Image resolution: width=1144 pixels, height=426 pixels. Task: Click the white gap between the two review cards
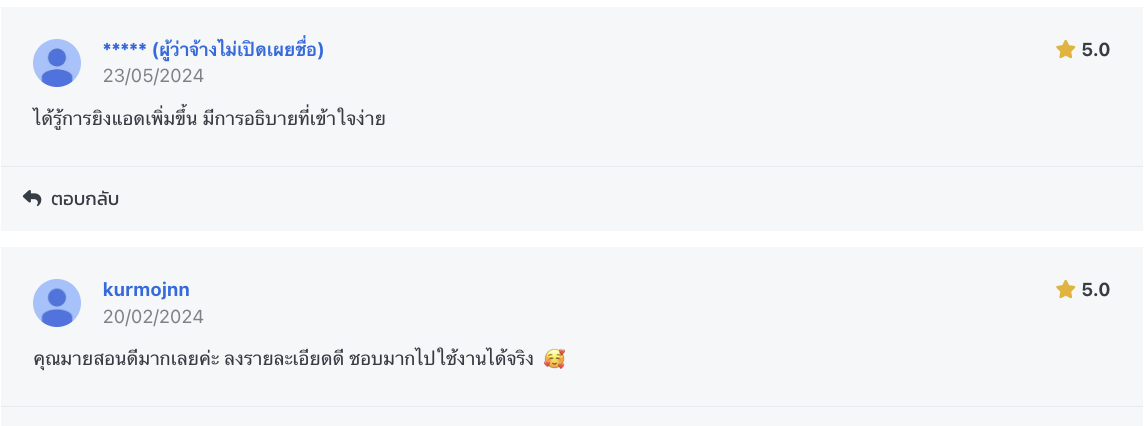click(572, 239)
